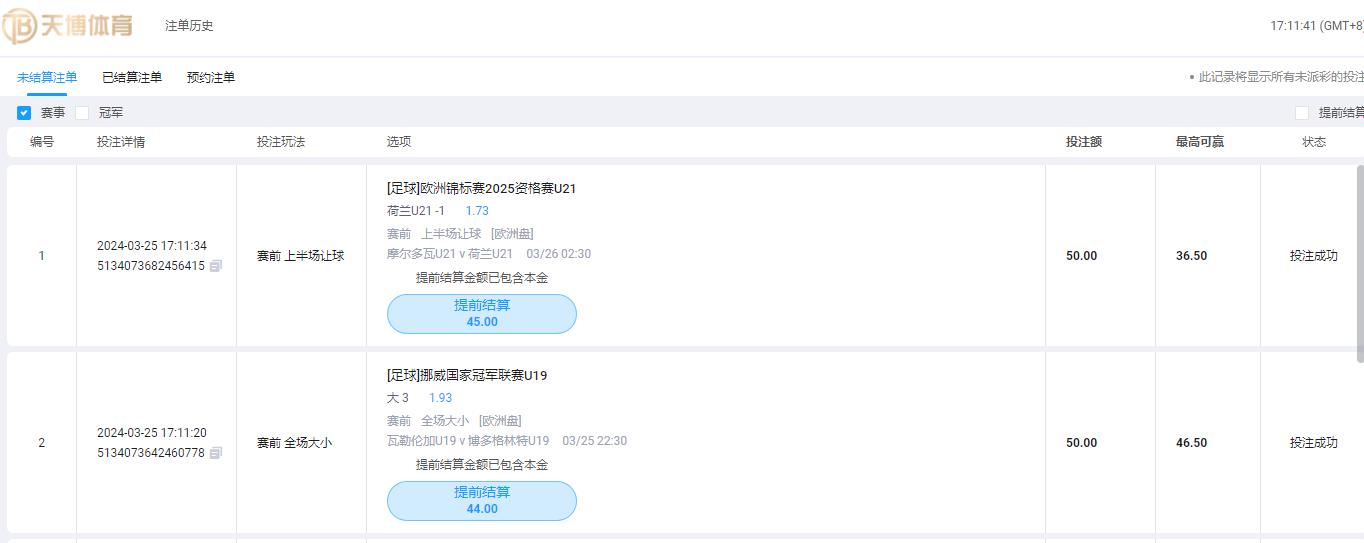Click max win value 36.50
Viewport: 1364px width, 543px height.
click(1191, 256)
